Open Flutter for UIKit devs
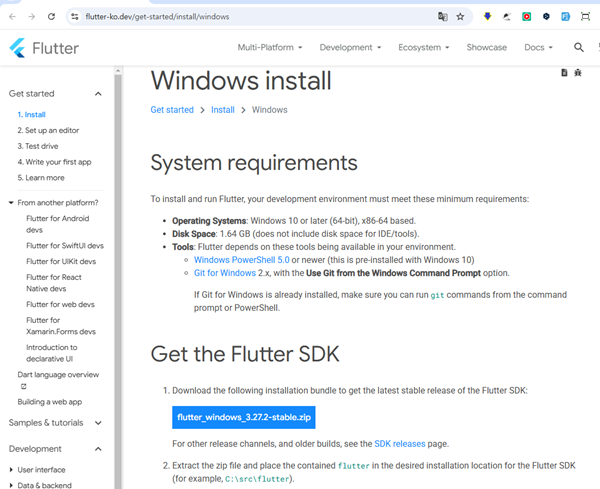 (61, 261)
